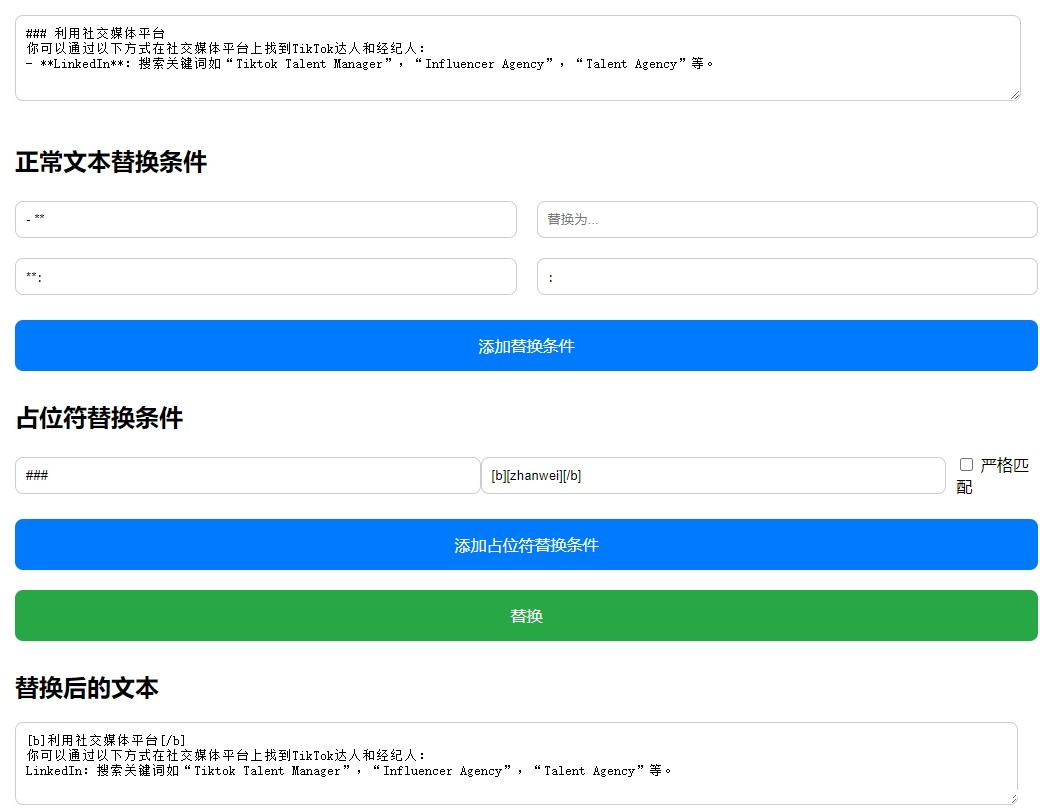
Task: Click the placeholder field containing "###"
Action: click(247, 476)
